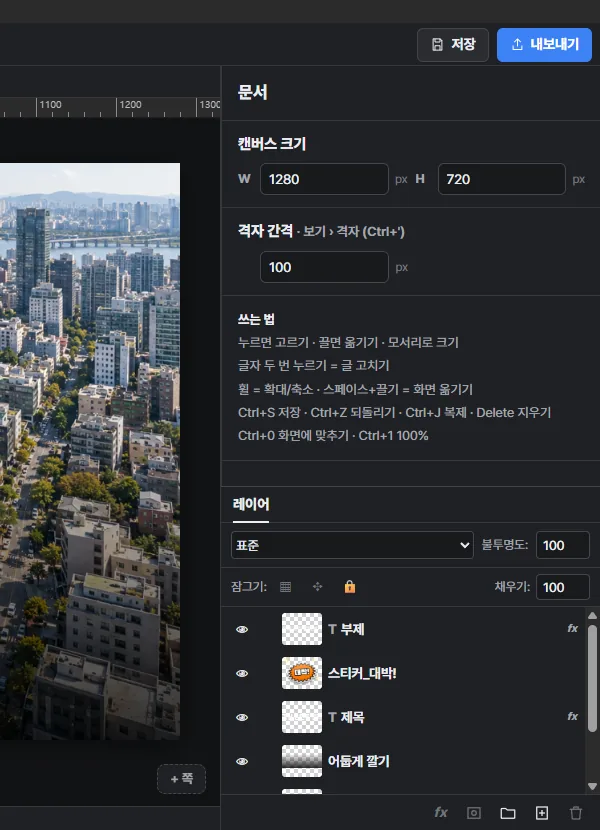Click the layer panel scroll down arrow
The image size is (600, 830).
point(593,786)
